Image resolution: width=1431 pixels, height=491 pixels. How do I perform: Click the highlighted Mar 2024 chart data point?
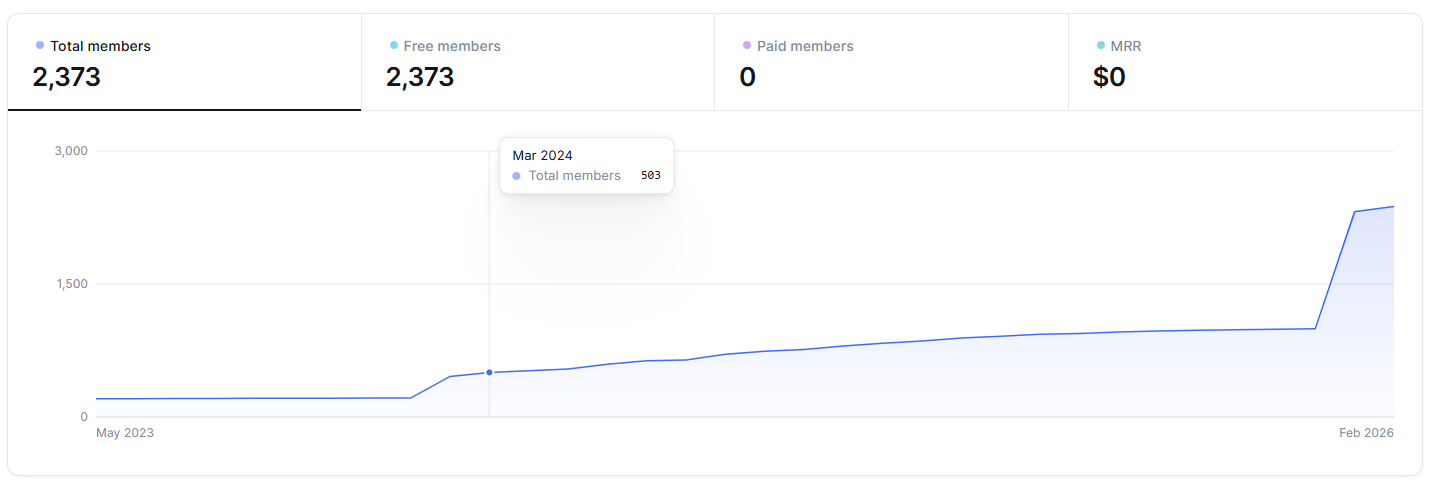(x=489, y=372)
